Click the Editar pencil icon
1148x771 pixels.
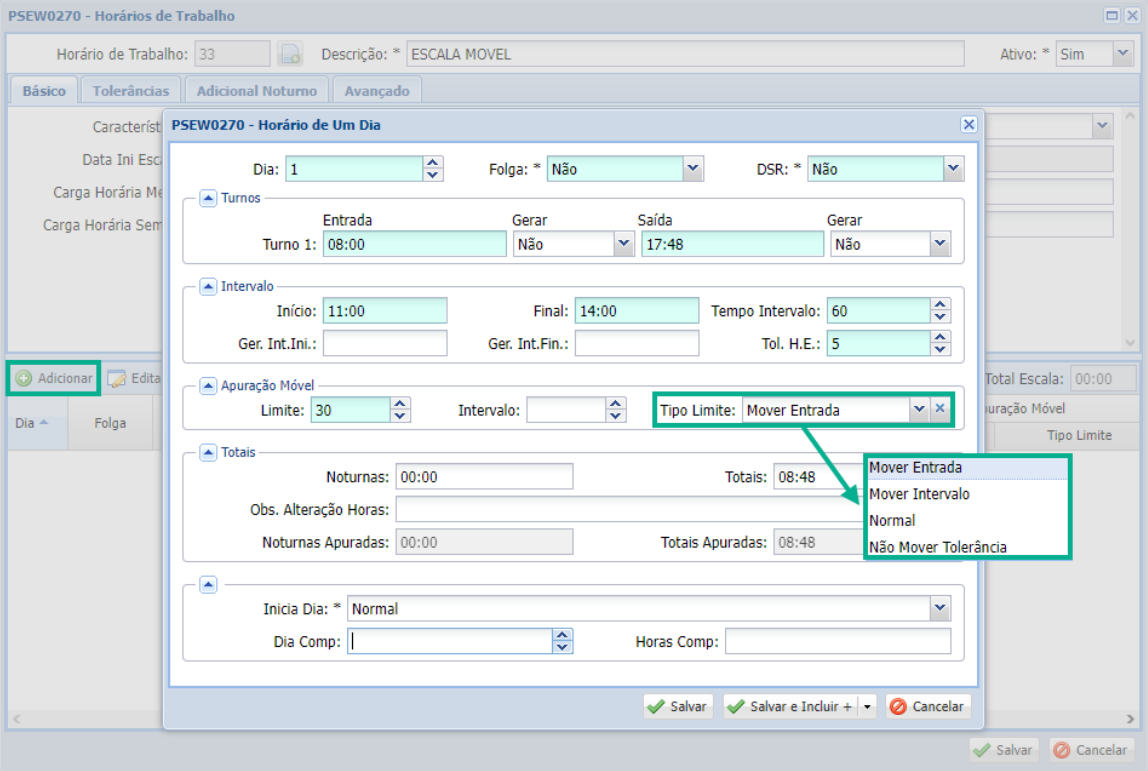(x=117, y=379)
